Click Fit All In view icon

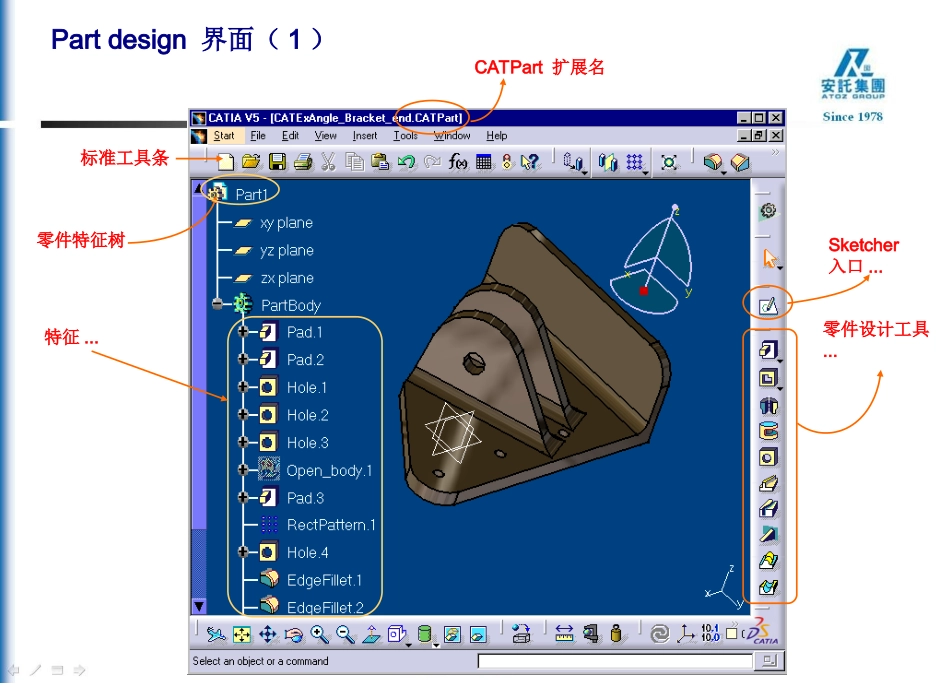point(242,634)
